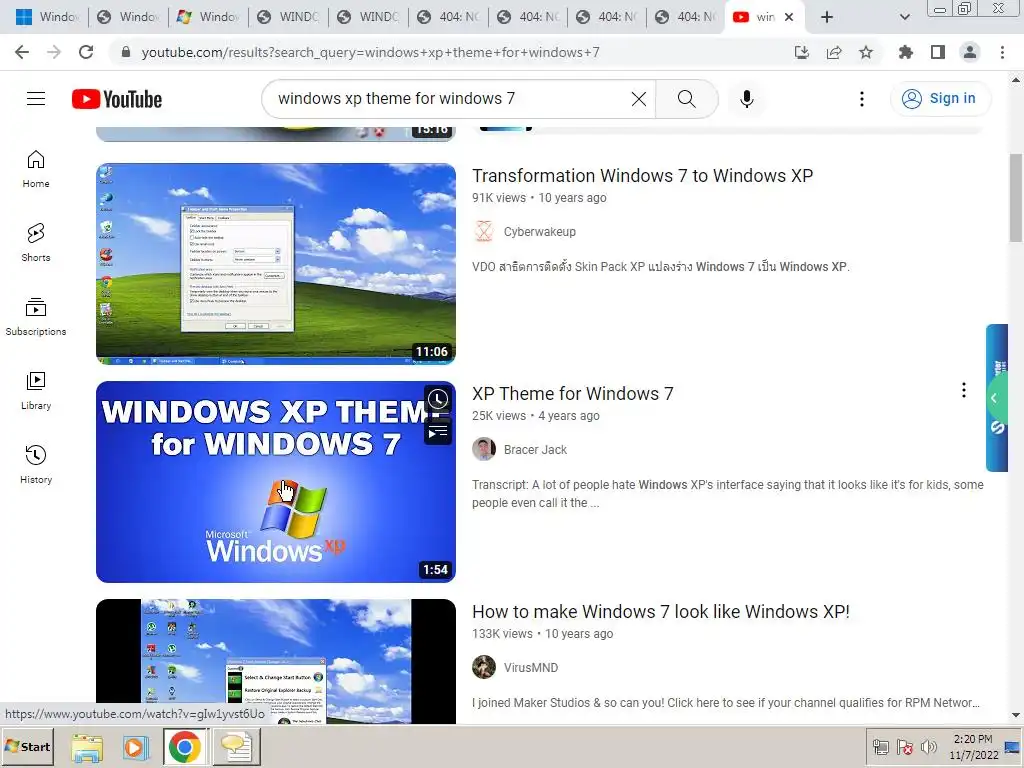Click the YouTube logo
The image size is (1024, 768).
pyautogui.click(x=117, y=99)
